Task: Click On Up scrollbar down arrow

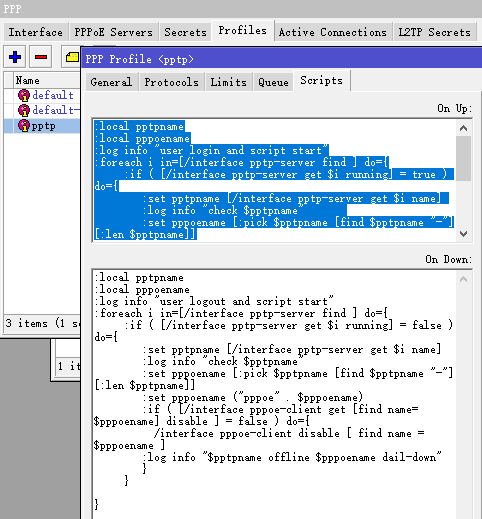Action: pos(463,234)
